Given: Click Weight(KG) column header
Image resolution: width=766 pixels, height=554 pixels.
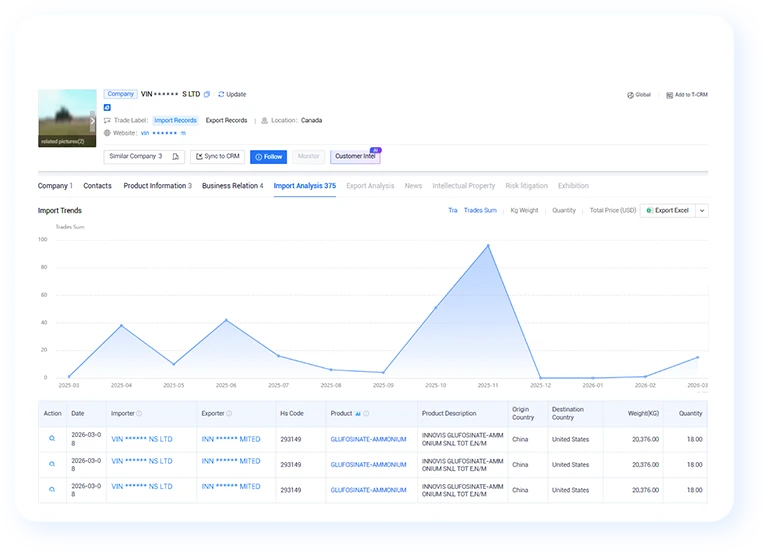Looking at the screenshot, I should (x=643, y=414).
